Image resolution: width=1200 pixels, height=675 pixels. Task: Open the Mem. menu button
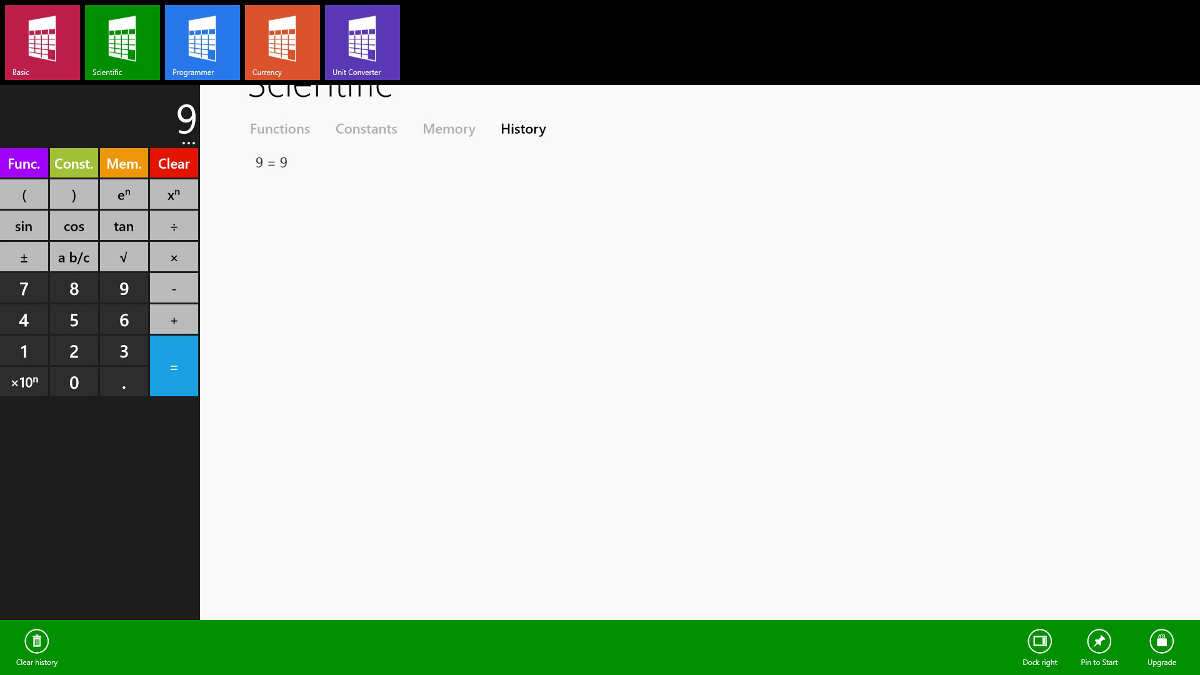pyautogui.click(x=124, y=163)
